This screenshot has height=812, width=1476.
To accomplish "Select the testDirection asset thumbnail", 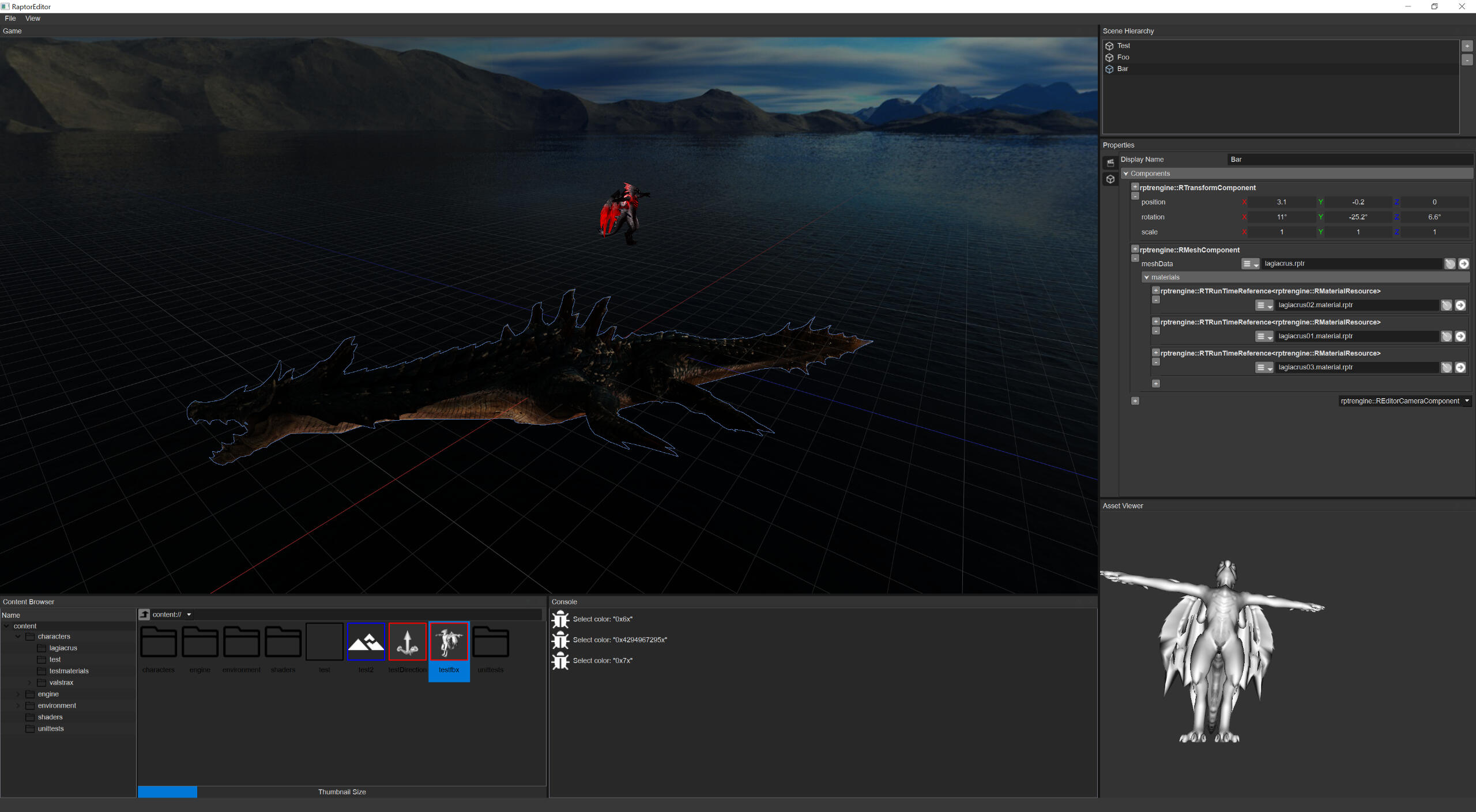I will 408,648.
